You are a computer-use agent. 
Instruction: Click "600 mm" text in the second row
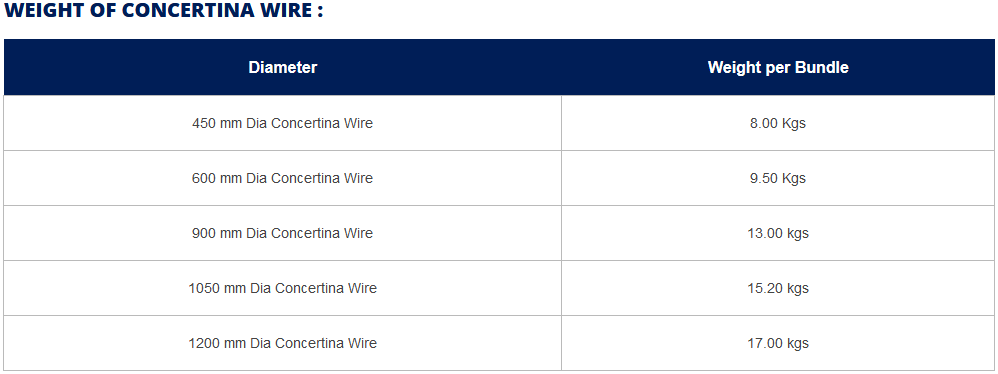coord(217,178)
